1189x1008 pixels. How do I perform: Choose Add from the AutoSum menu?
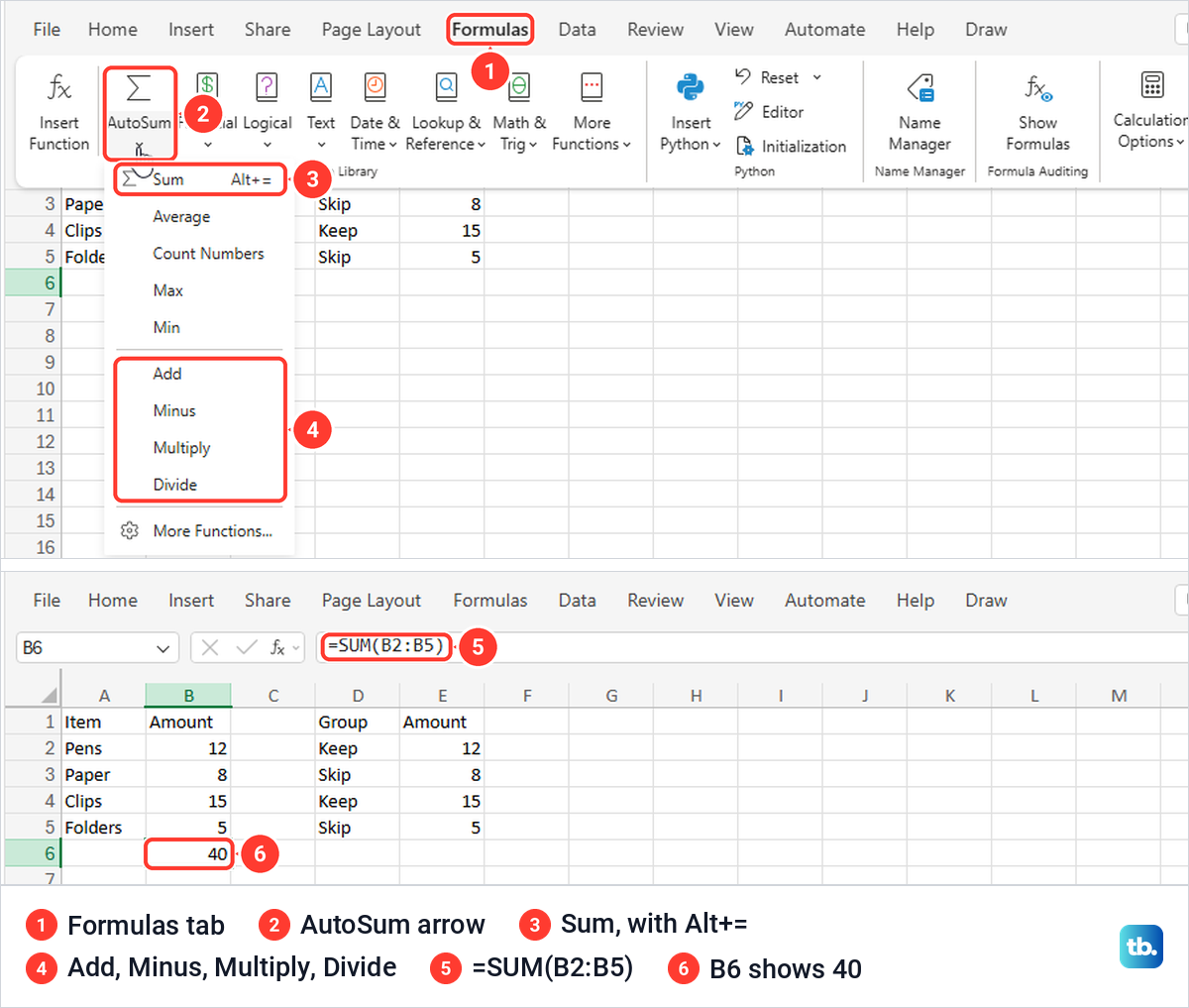pos(201,374)
